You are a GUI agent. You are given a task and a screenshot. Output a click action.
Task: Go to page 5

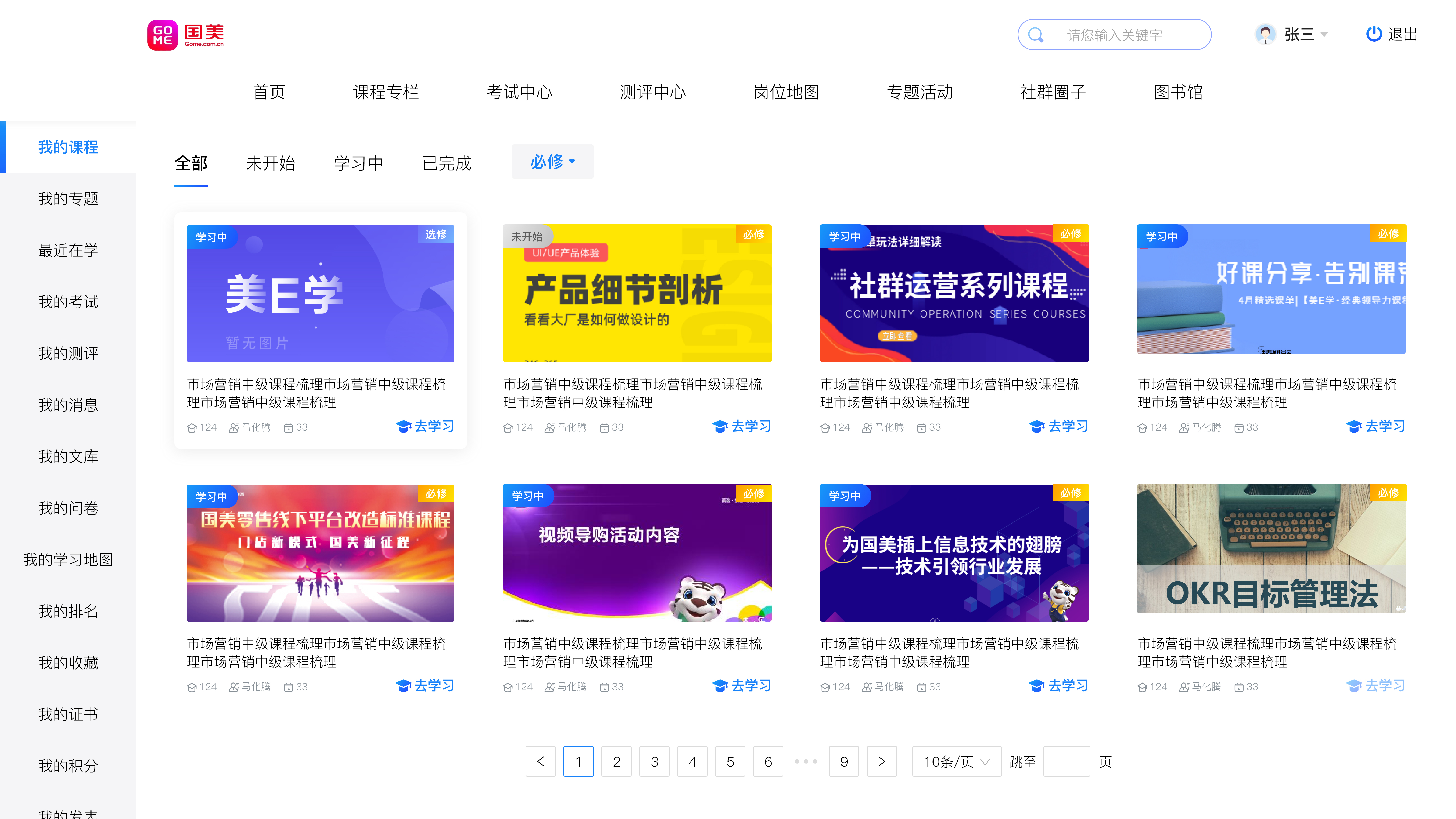(730, 761)
